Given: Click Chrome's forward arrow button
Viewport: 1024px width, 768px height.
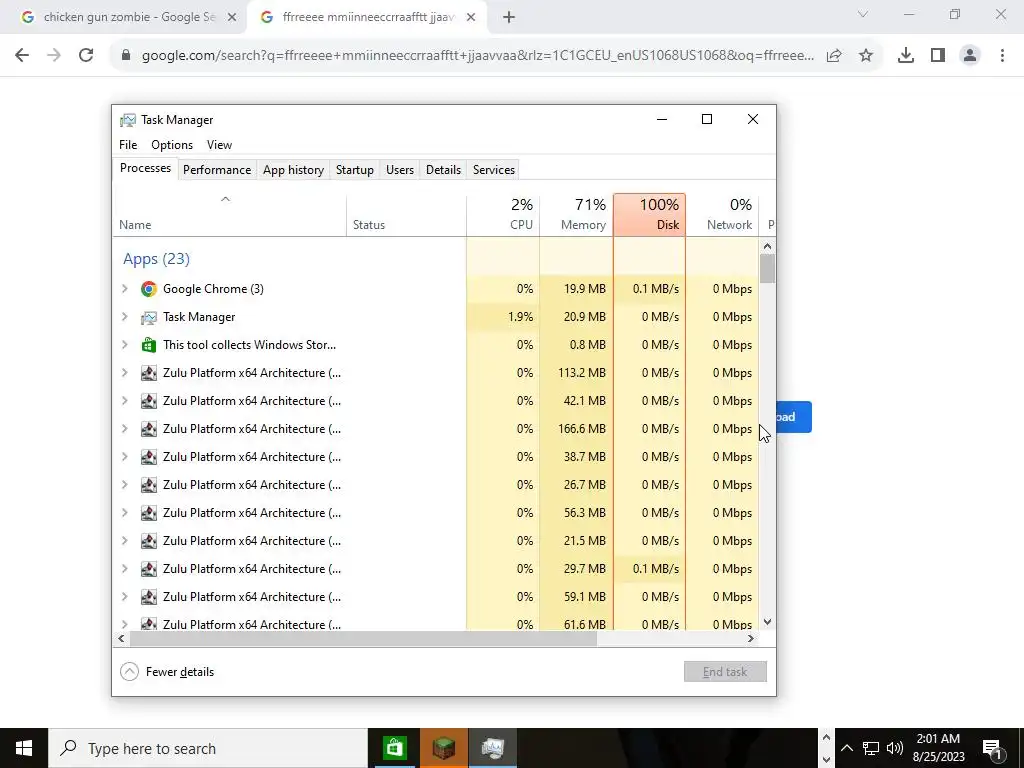Looking at the screenshot, I should [x=54, y=56].
